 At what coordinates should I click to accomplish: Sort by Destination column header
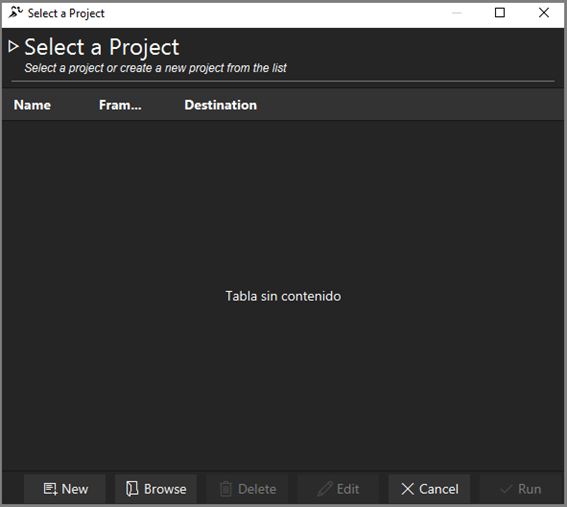(221, 105)
